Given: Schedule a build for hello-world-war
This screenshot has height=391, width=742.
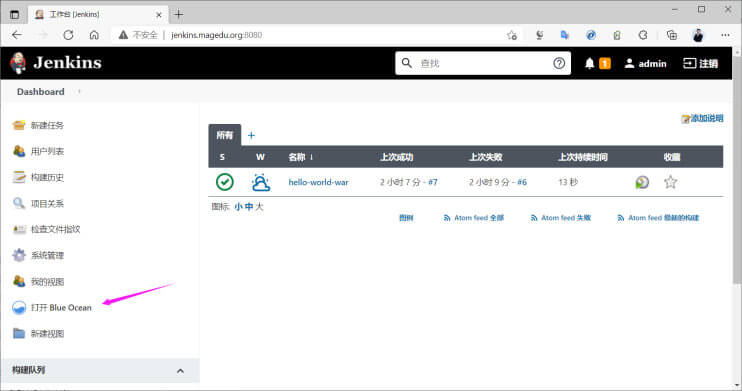Looking at the screenshot, I should click(642, 182).
